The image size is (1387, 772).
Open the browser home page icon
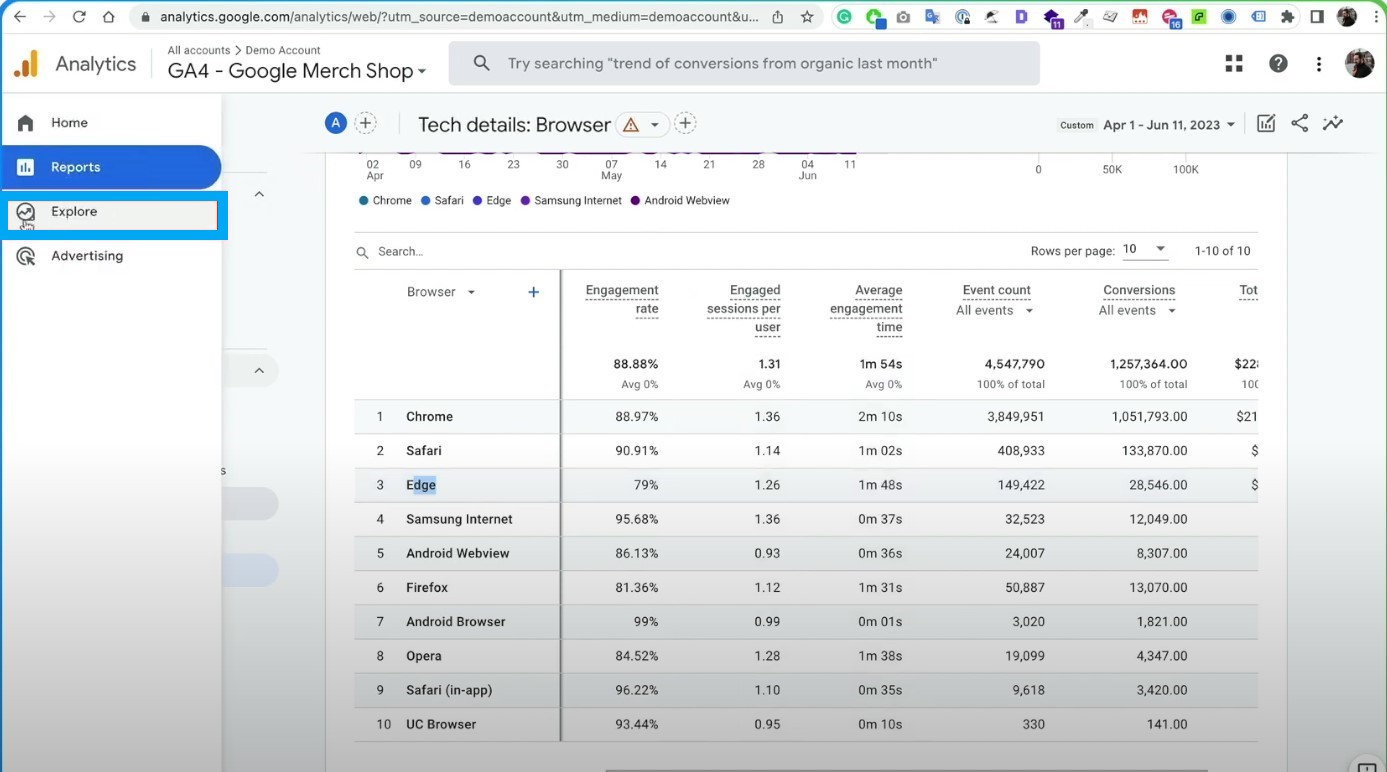pyautogui.click(x=109, y=17)
